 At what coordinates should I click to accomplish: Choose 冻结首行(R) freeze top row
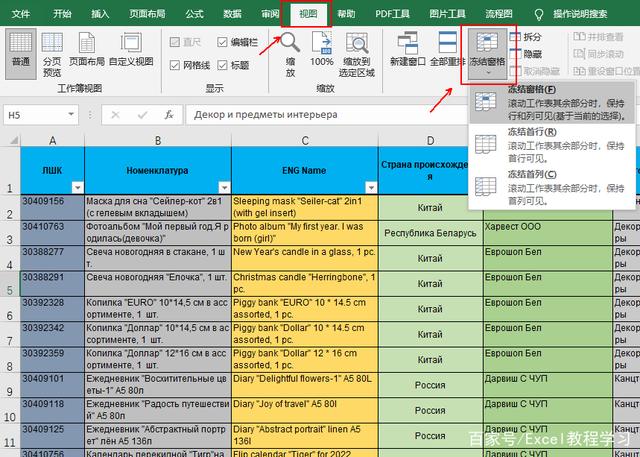(x=552, y=145)
